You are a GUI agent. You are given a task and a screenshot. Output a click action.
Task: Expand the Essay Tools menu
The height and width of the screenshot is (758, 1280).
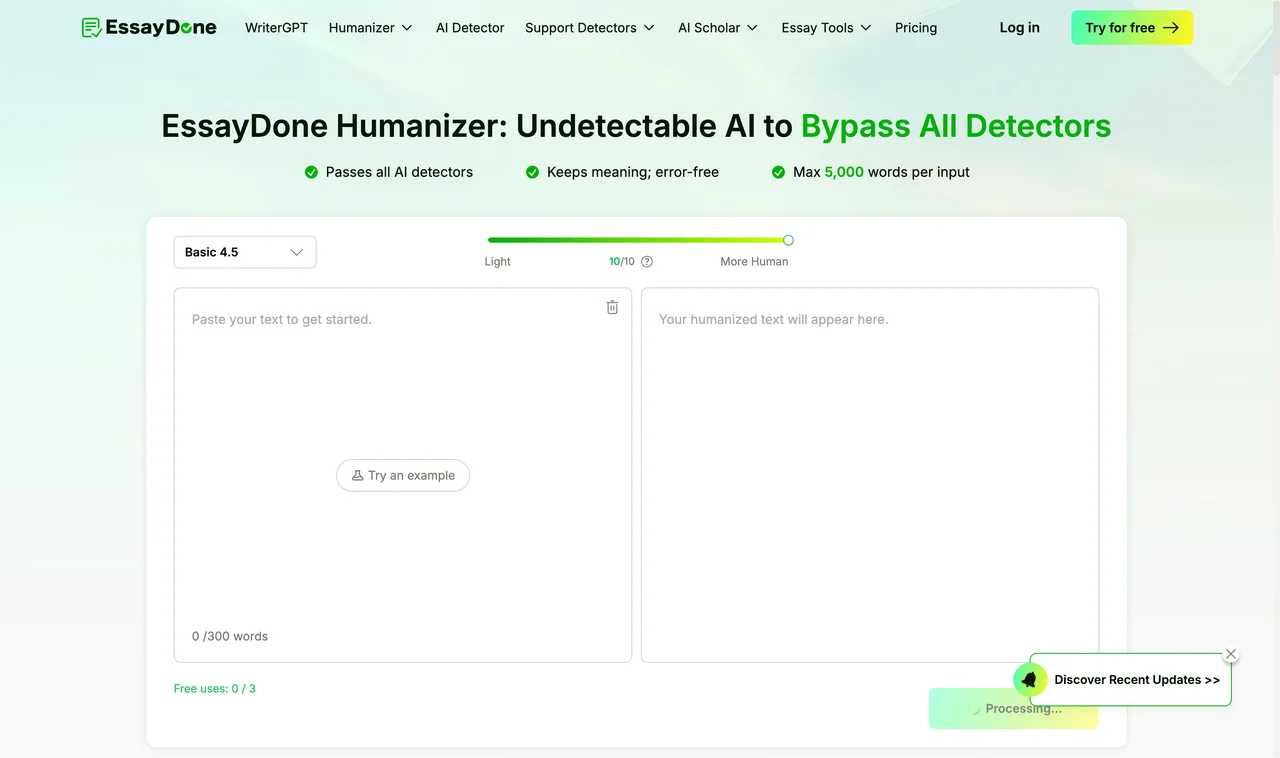827,28
